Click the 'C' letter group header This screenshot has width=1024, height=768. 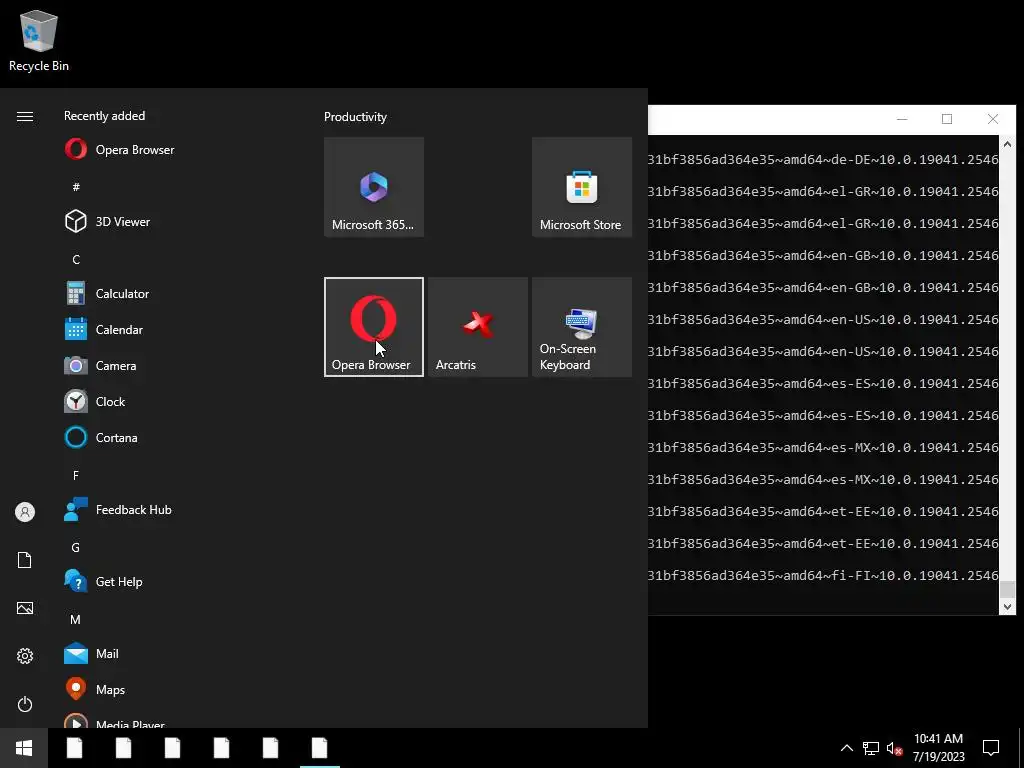[x=76, y=259]
